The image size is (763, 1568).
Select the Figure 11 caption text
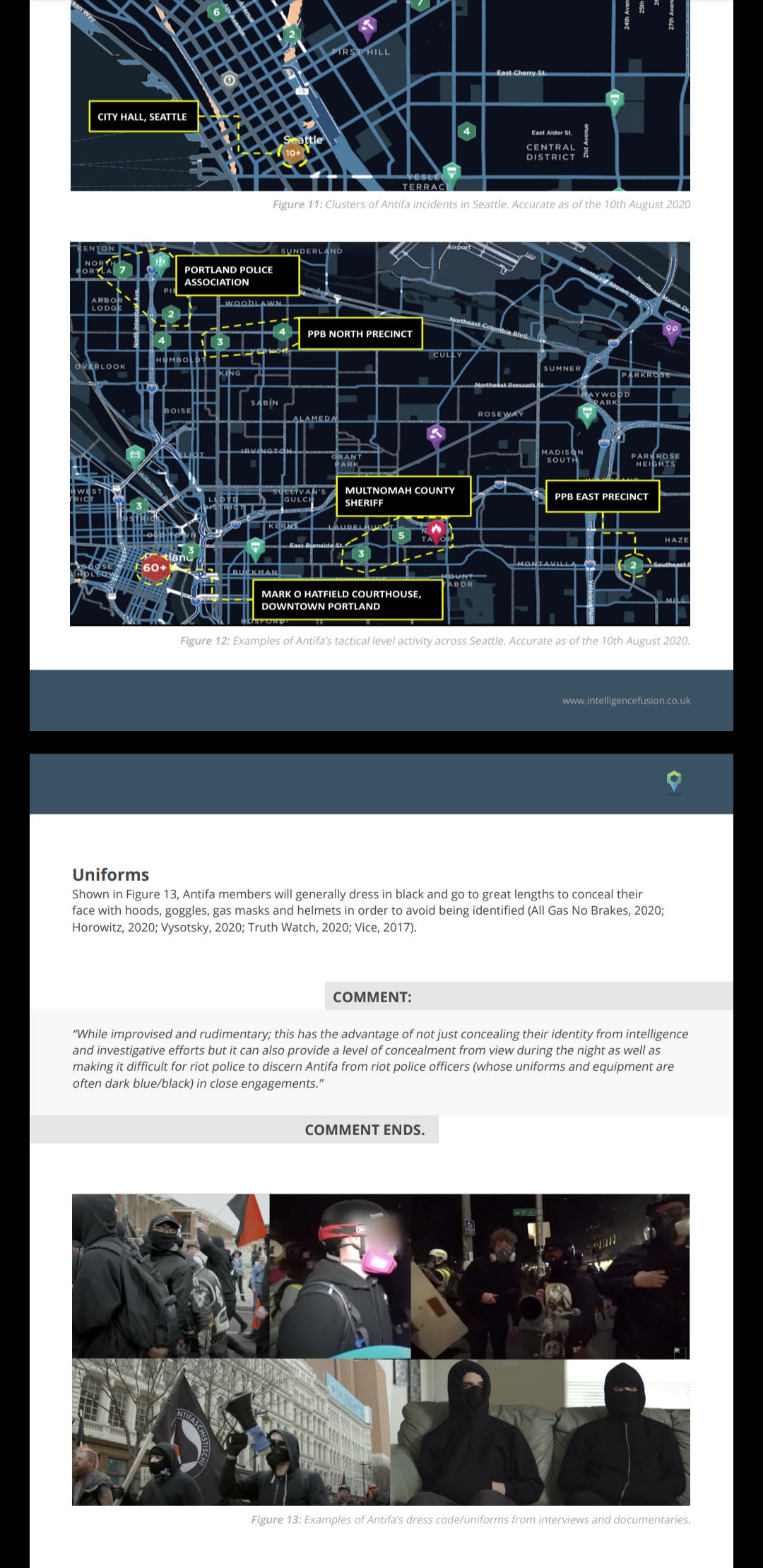click(x=482, y=204)
